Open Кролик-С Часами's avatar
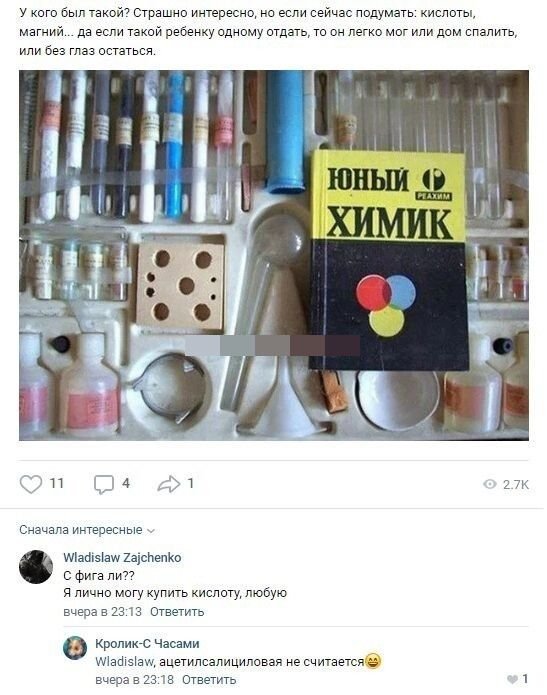 [75, 648]
